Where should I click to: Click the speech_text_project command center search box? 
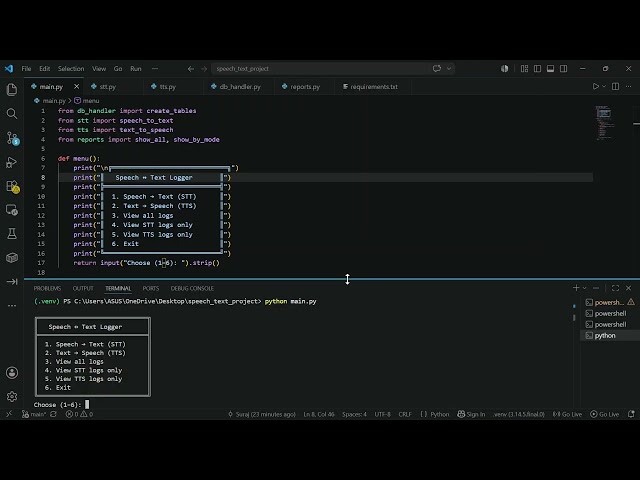(x=320, y=69)
